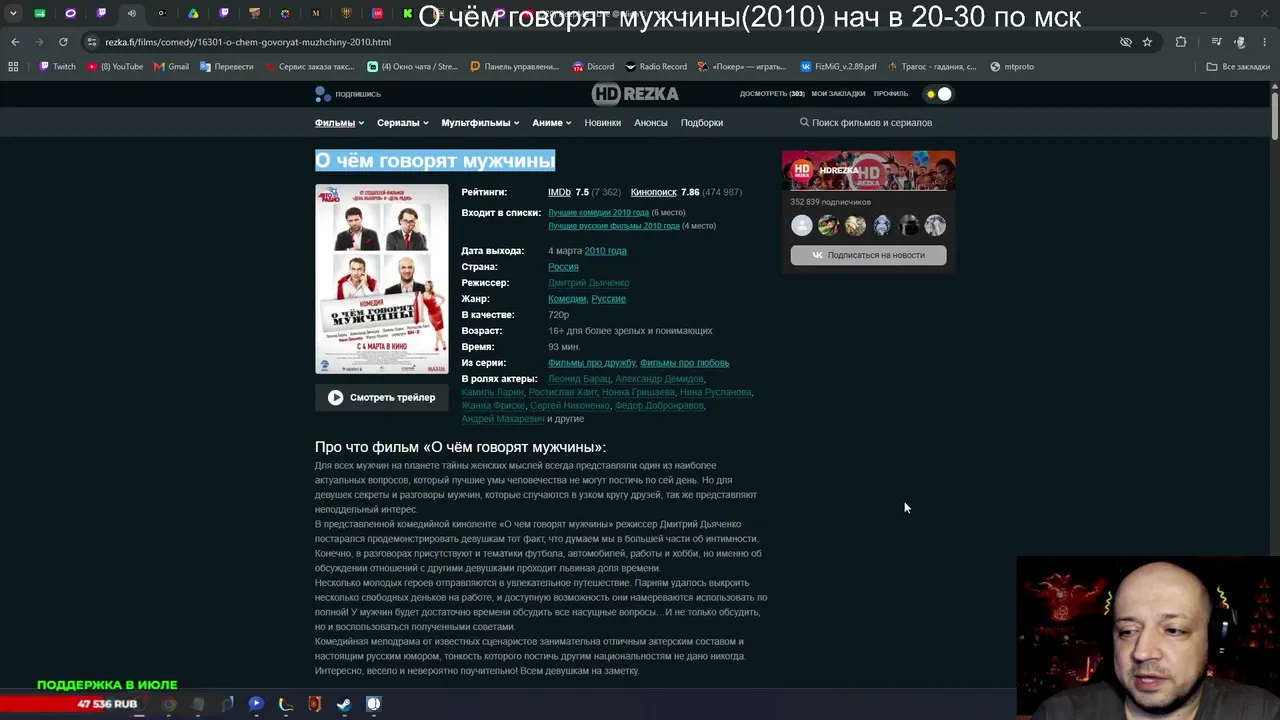This screenshot has width=1280, height=720.
Task: Open actor Жанна Фриске link
Action: coord(493,406)
